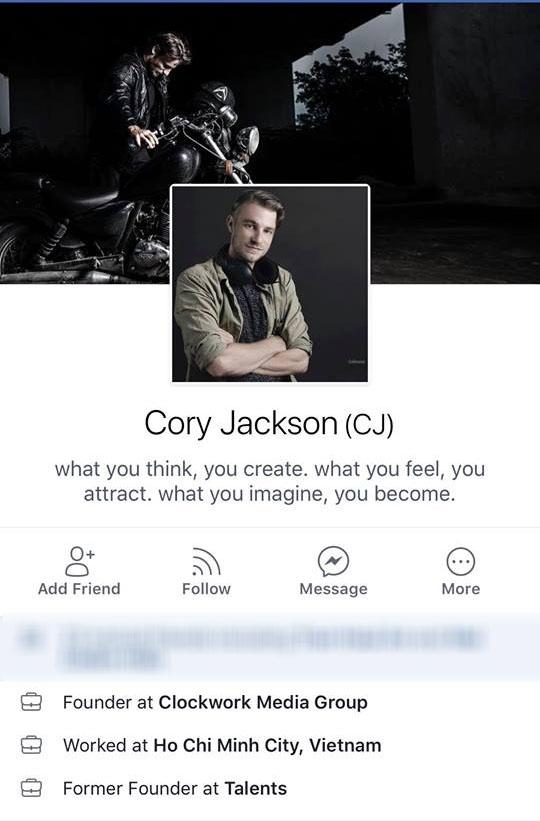The image size is (540, 821).
Task: Open chat via the Messenger bubble icon
Action: (x=333, y=561)
